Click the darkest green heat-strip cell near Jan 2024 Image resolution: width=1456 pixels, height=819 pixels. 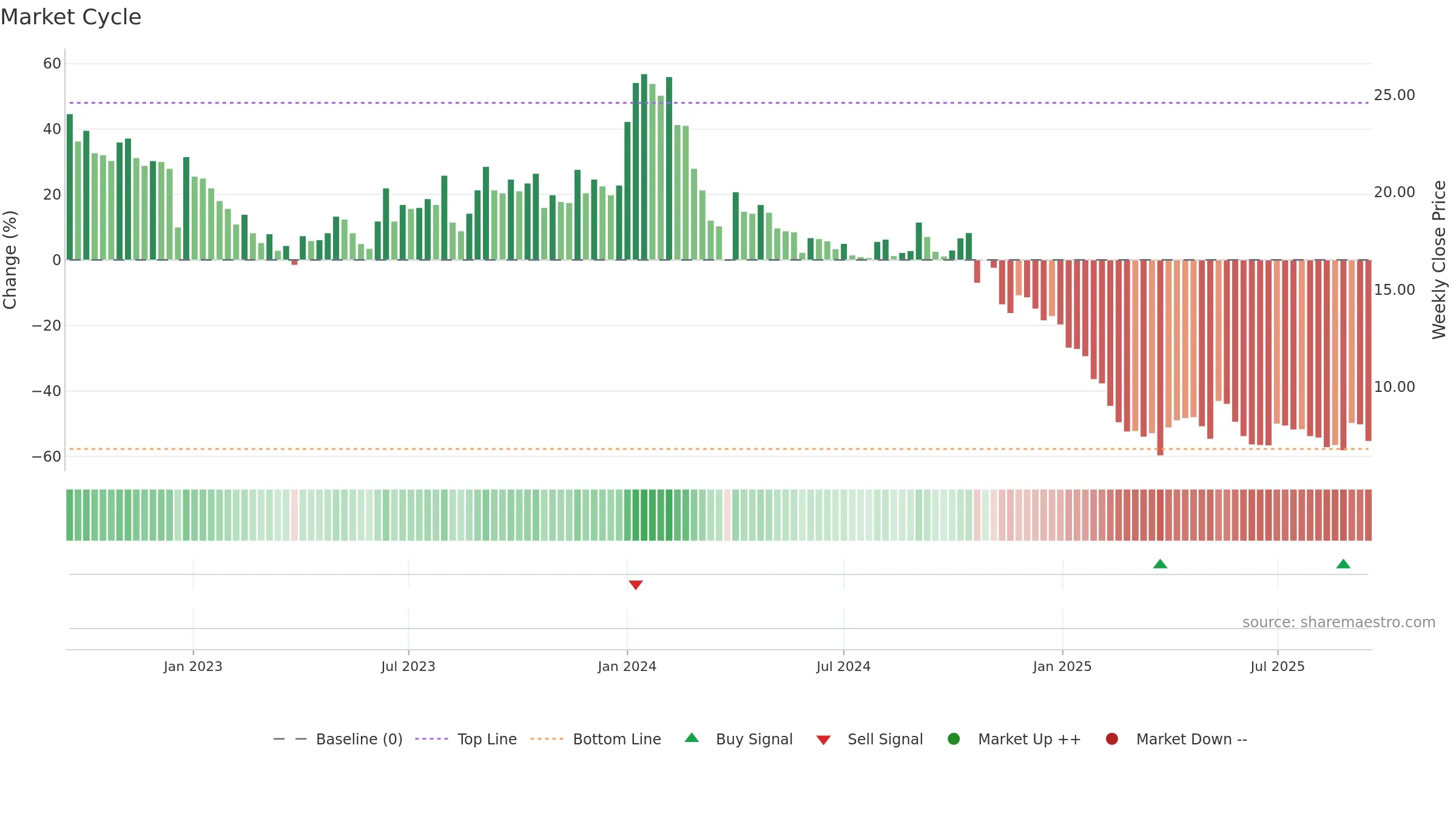click(x=644, y=515)
